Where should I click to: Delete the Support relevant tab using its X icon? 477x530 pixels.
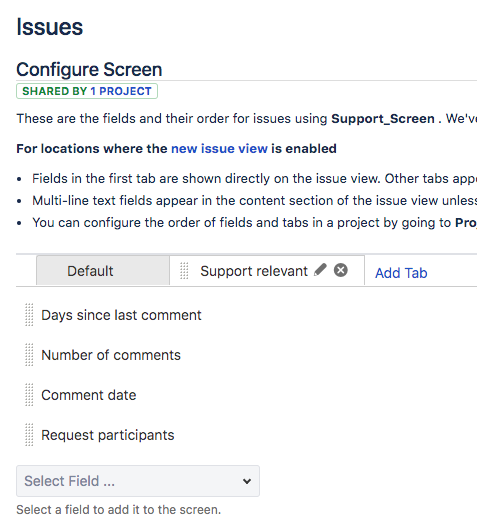[341, 270]
